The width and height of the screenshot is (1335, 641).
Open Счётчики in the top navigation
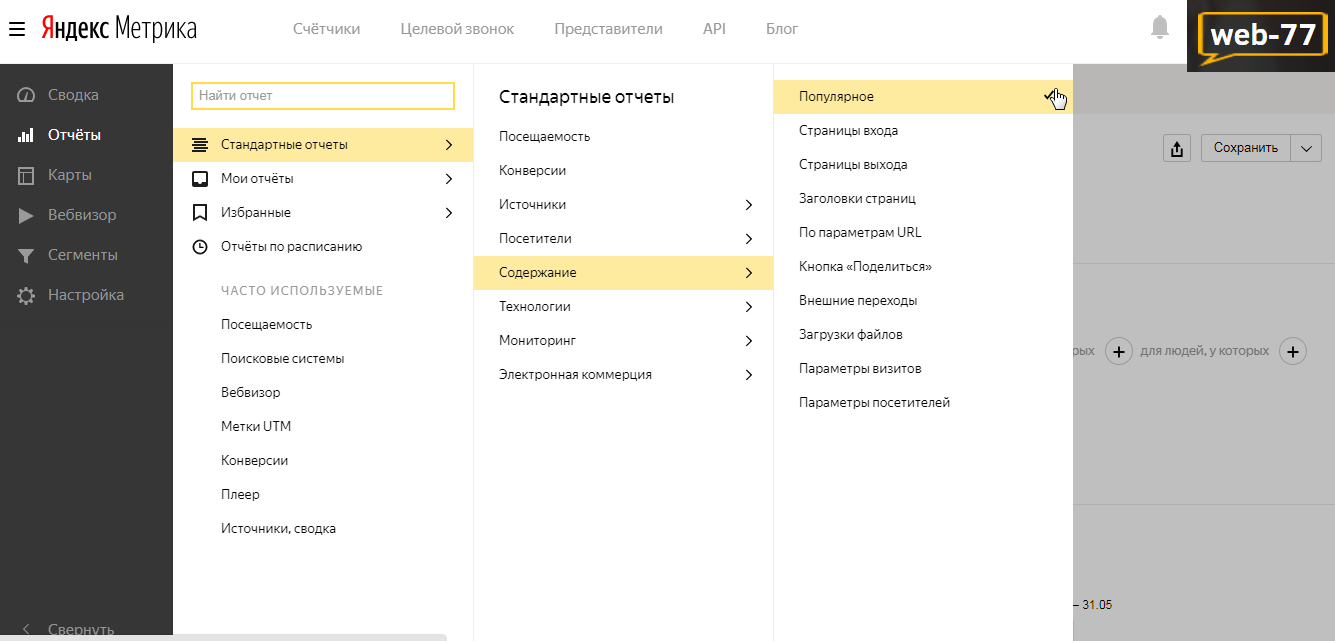tap(326, 29)
